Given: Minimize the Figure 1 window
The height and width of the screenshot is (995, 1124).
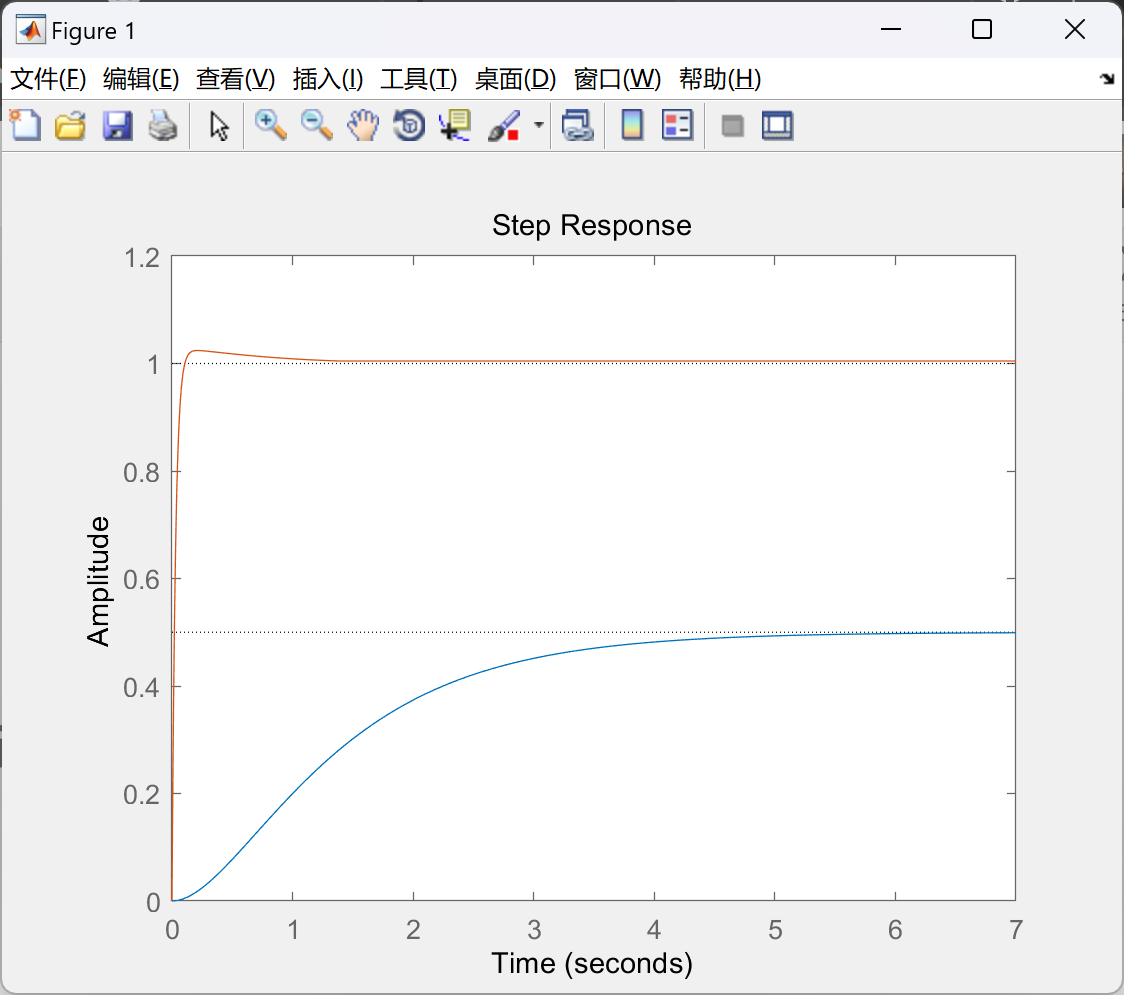Looking at the screenshot, I should [891, 29].
